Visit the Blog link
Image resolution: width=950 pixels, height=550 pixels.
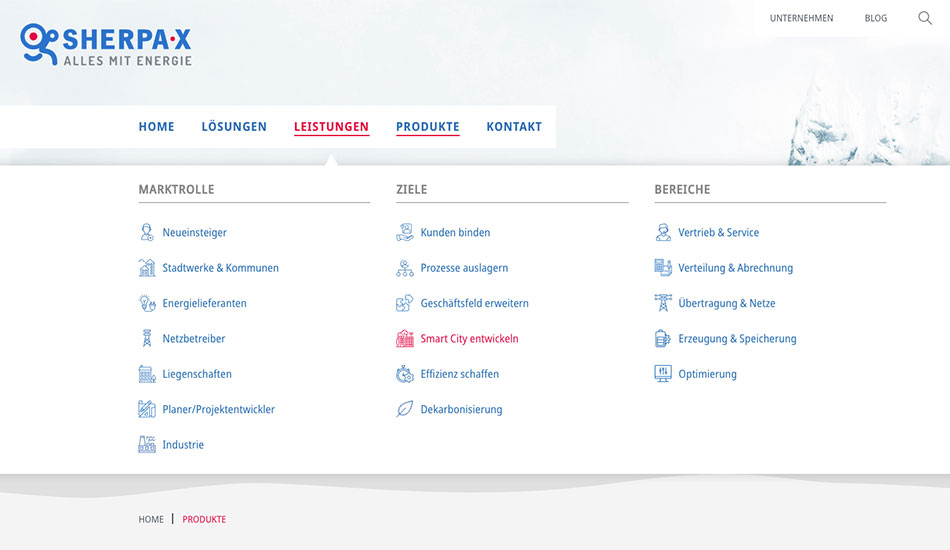point(876,18)
